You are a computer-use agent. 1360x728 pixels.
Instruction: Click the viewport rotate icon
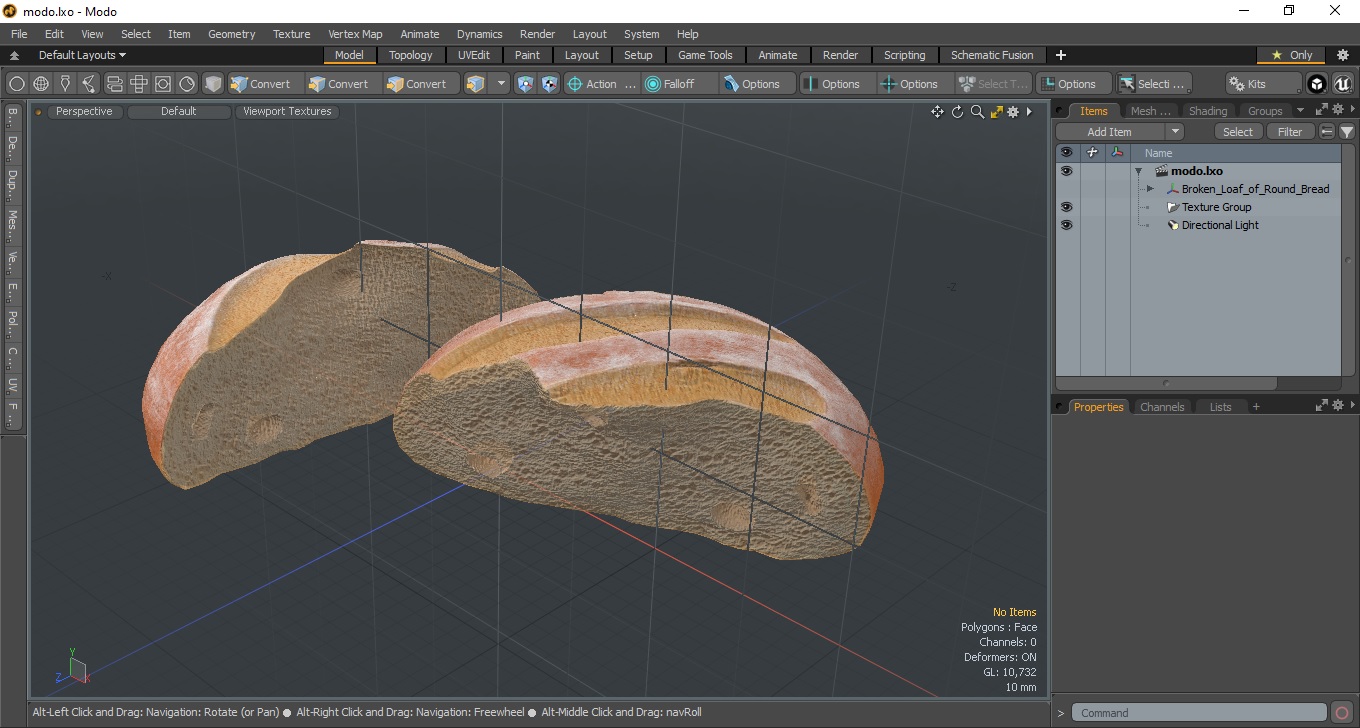[x=957, y=112]
